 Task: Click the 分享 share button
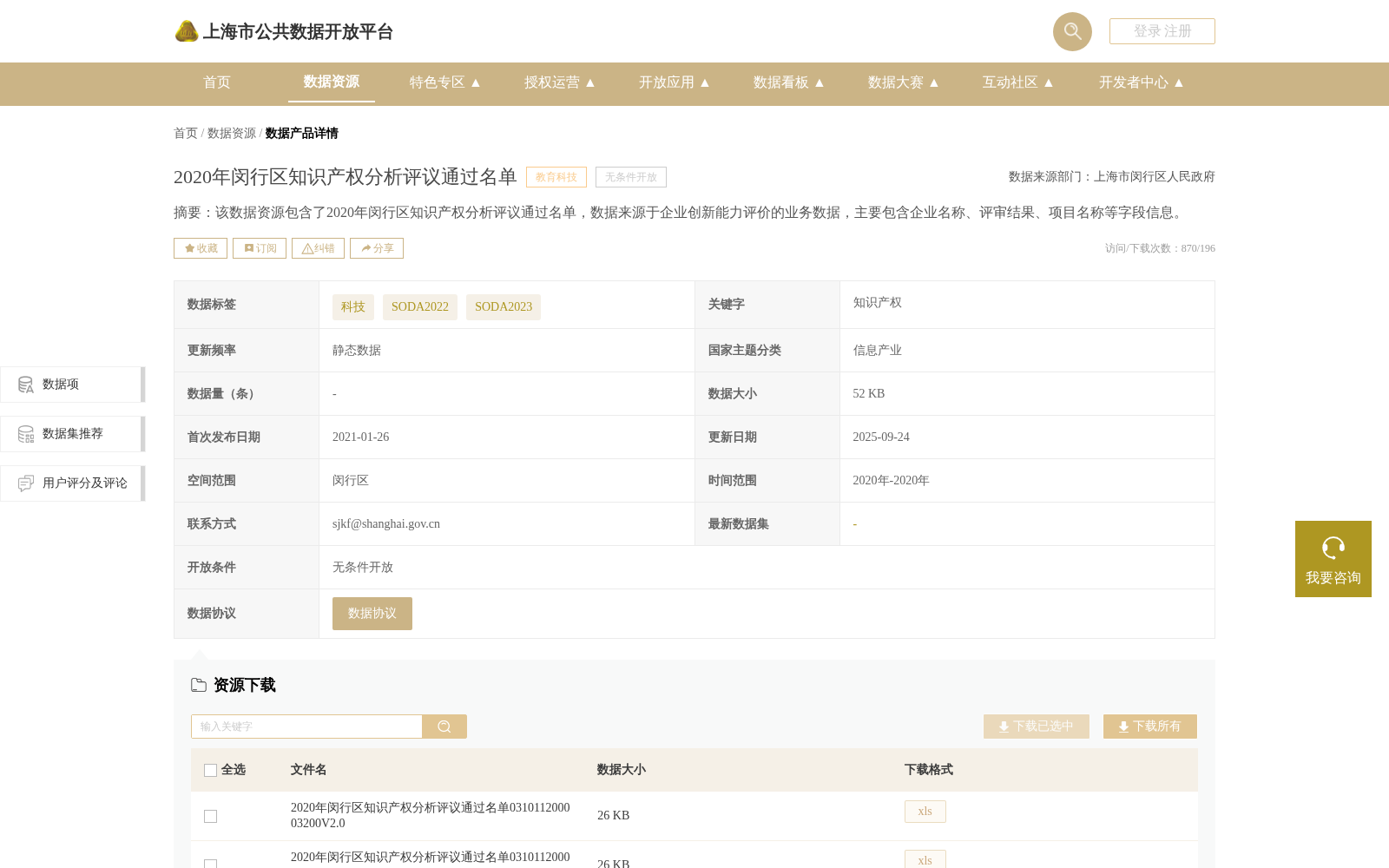(377, 248)
